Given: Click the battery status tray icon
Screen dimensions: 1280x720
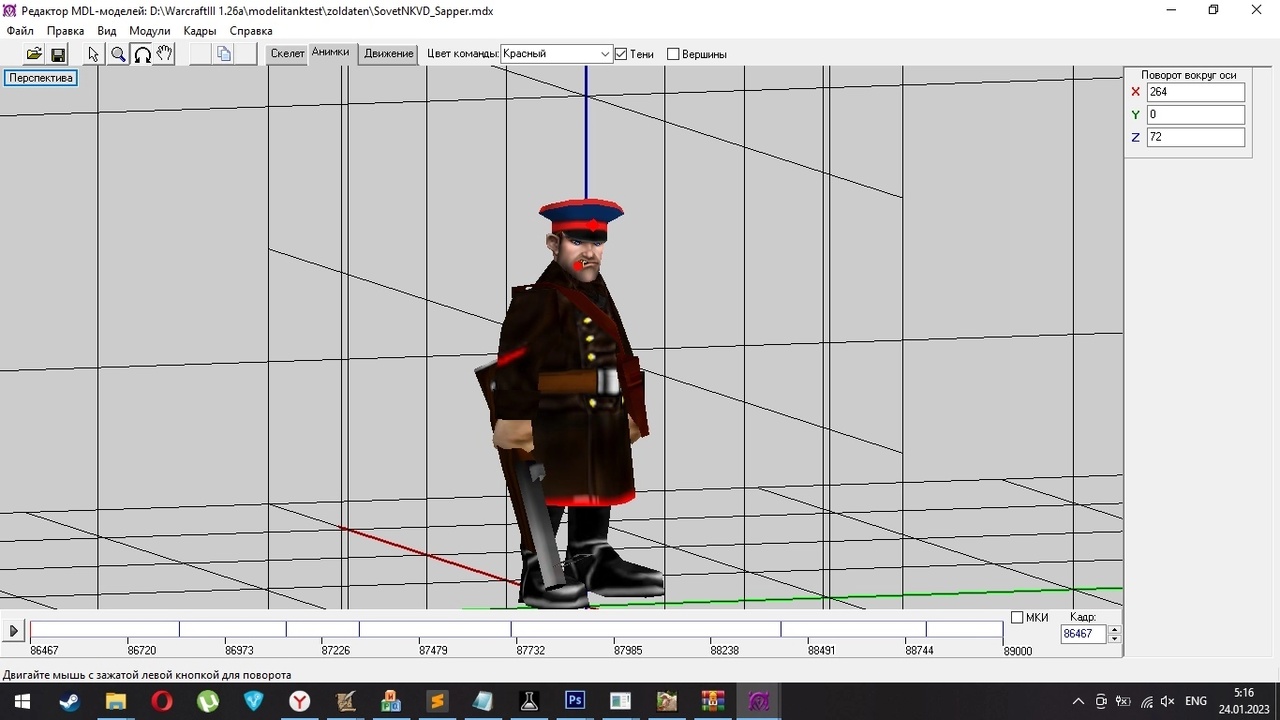Looking at the screenshot, I should pos(1123,701).
